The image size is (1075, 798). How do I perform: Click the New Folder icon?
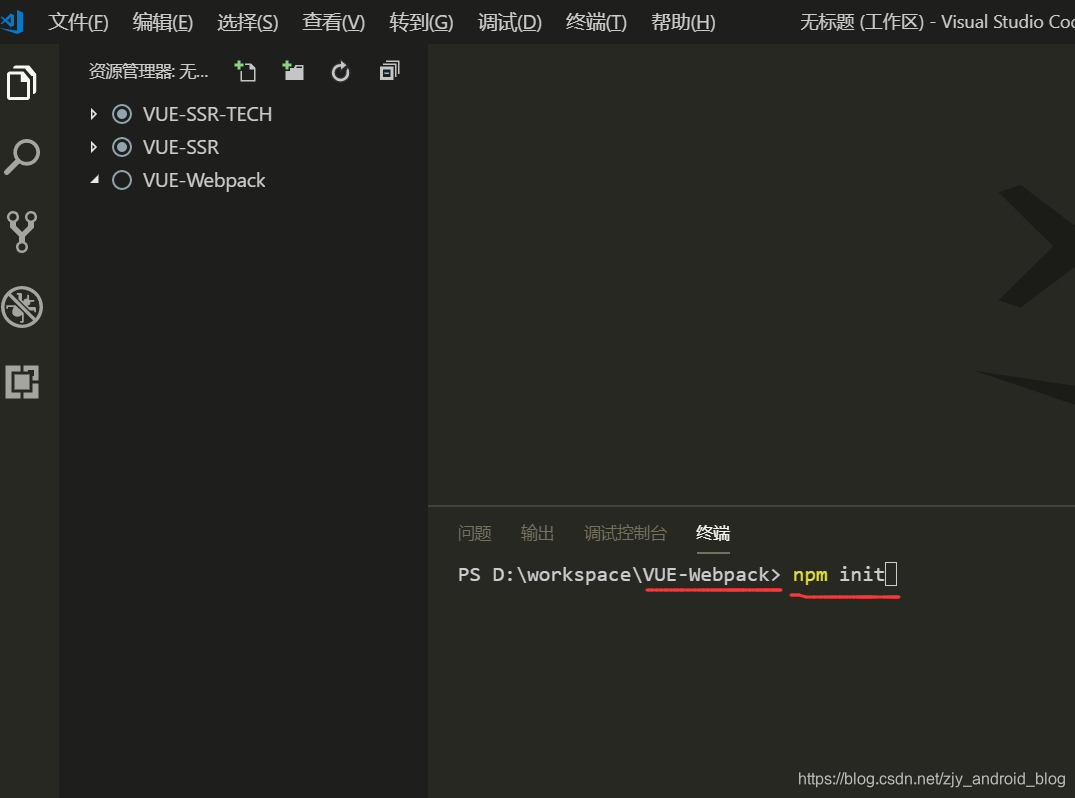293,71
